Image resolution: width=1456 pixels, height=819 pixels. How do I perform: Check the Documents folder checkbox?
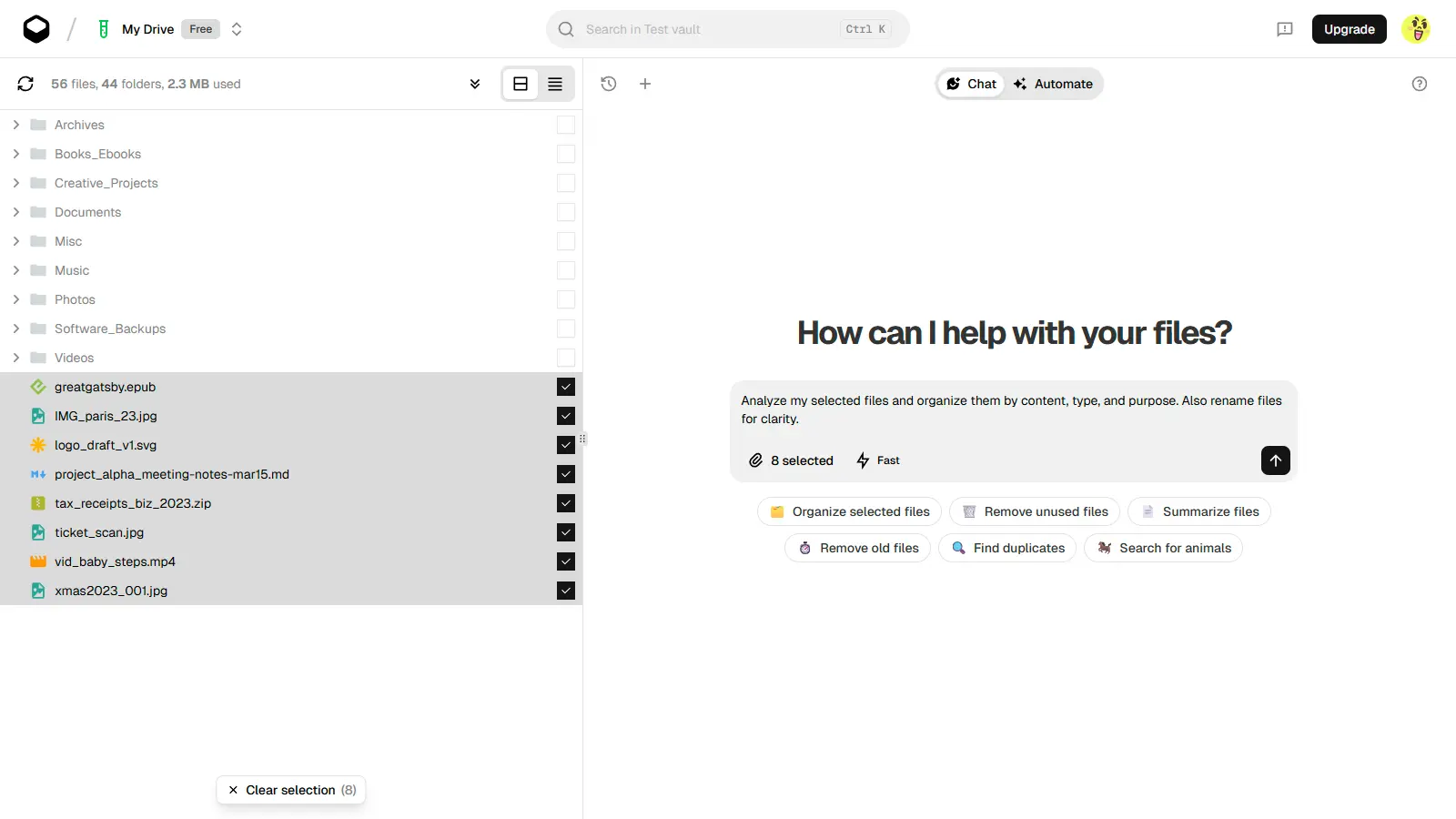click(566, 212)
